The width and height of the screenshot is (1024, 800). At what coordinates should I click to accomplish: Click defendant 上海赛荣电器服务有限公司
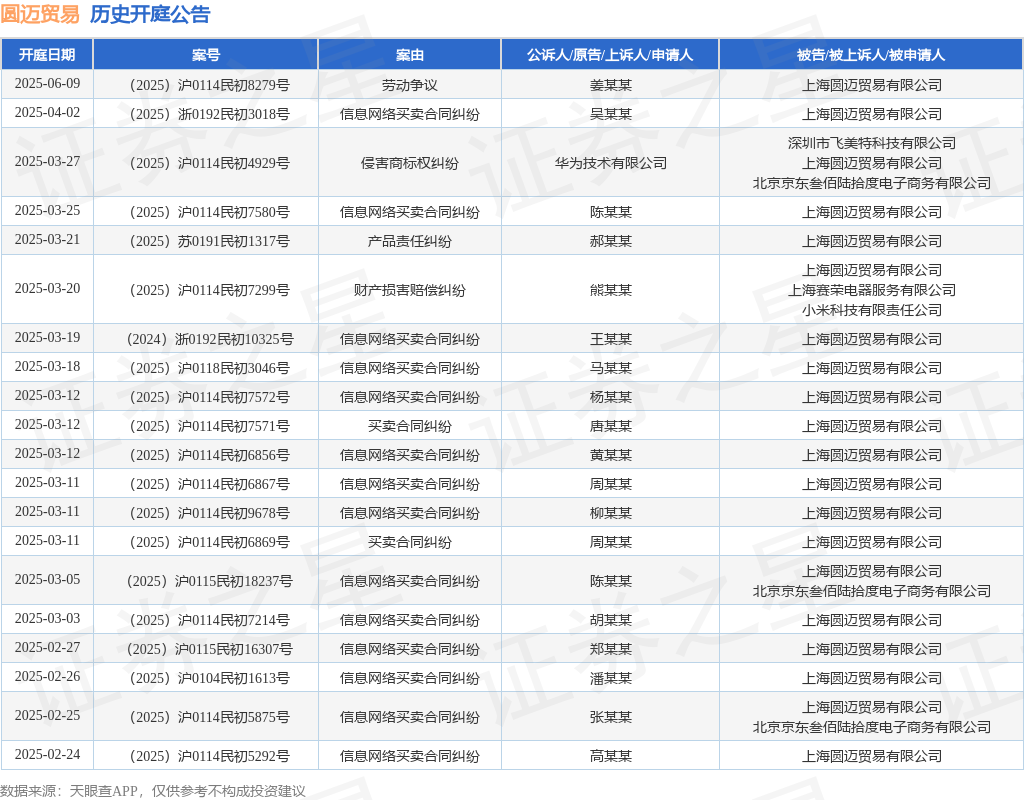872,290
